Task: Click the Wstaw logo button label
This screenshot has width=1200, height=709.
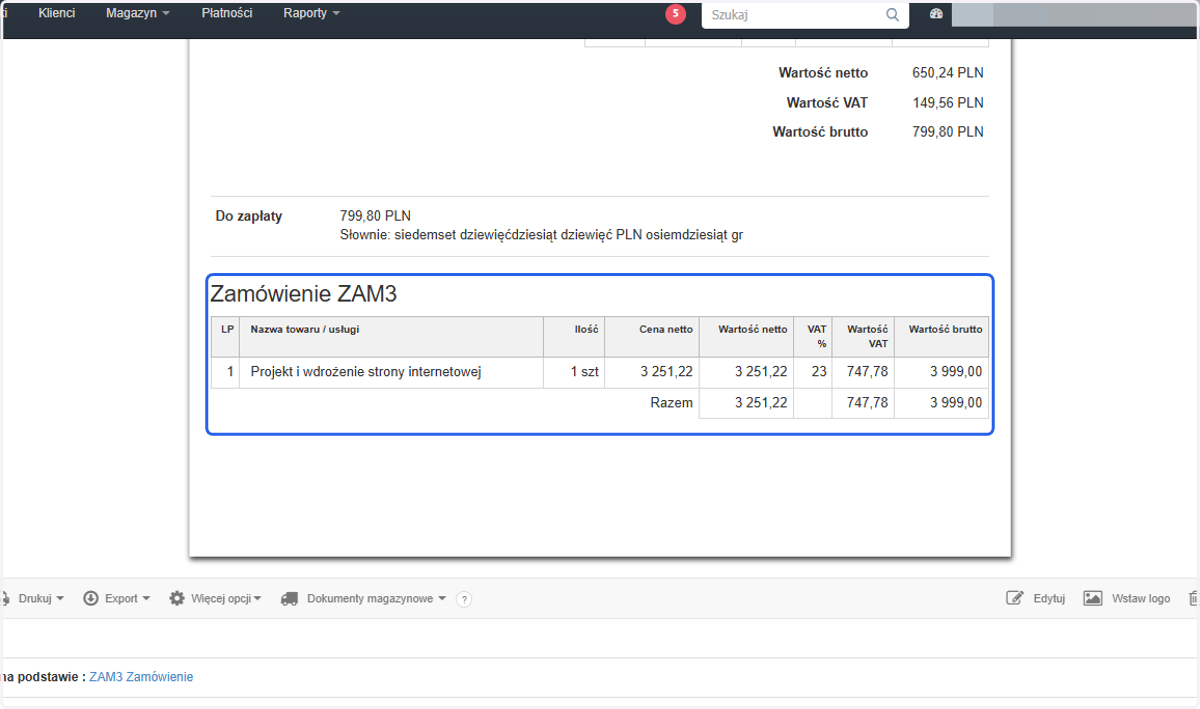Action: pos(1141,598)
